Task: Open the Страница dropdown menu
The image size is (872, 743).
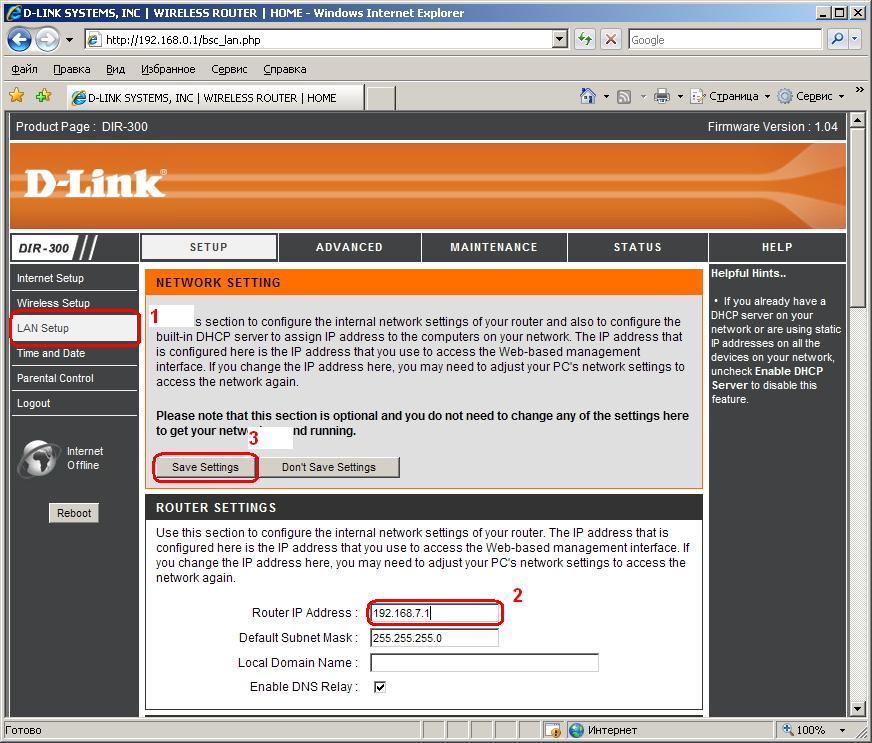Action: (x=733, y=97)
